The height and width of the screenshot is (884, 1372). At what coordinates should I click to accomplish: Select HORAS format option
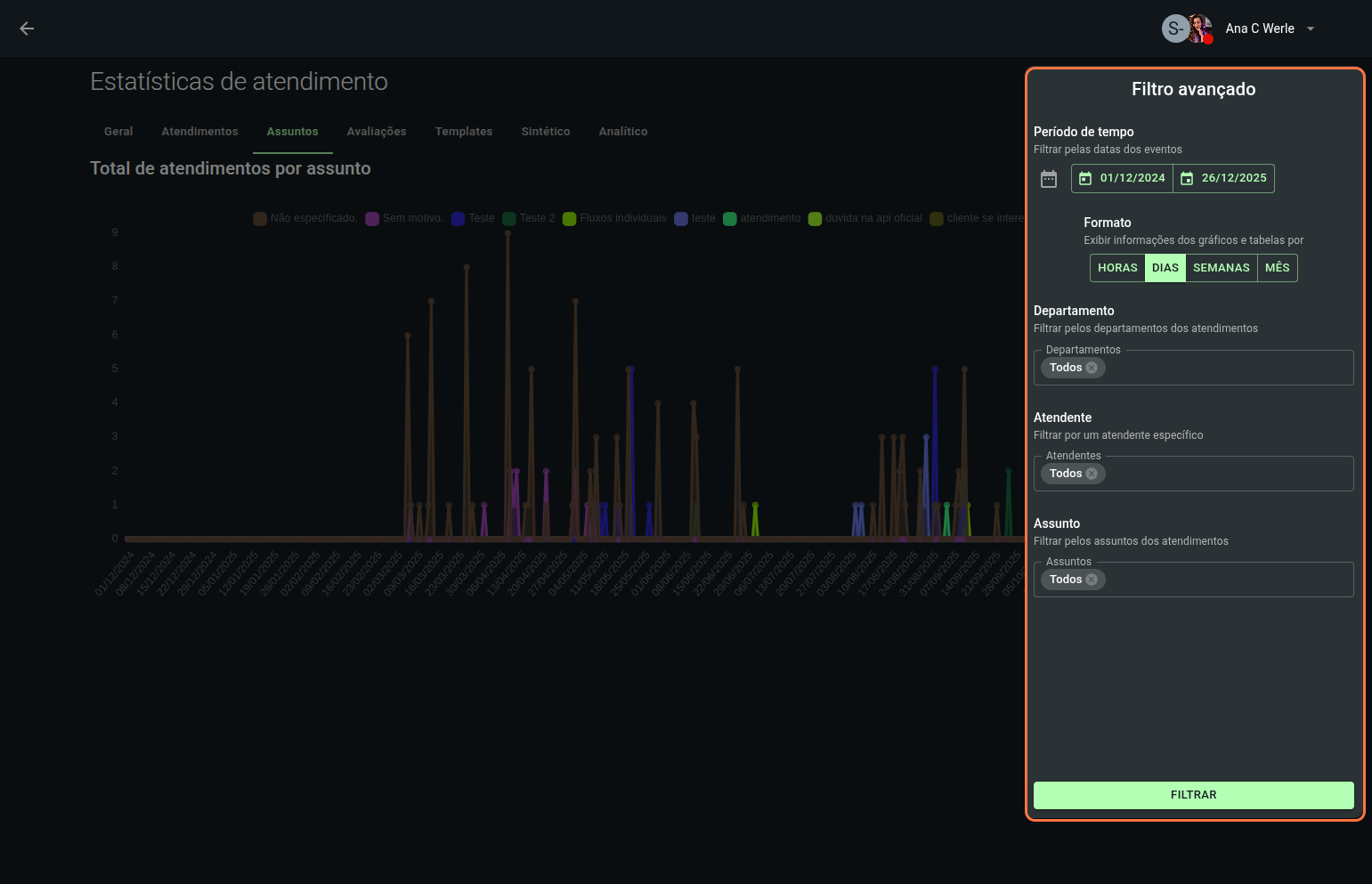1117,268
